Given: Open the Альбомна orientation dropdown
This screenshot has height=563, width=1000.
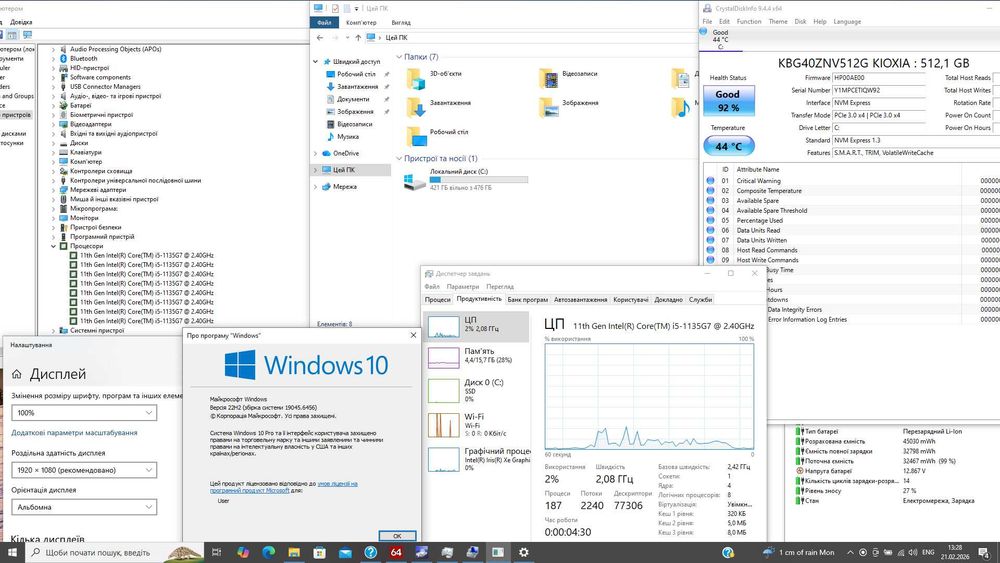Looking at the screenshot, I should (x=84, y=507).
